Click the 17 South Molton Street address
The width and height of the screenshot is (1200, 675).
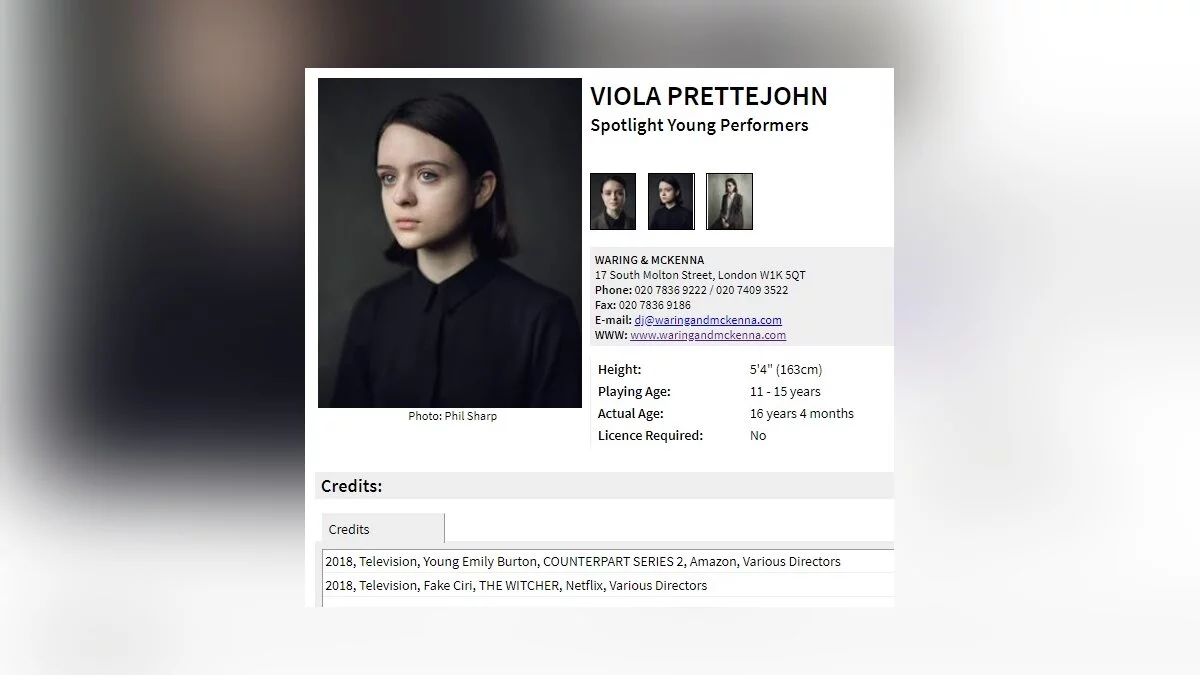coord(700,275)
